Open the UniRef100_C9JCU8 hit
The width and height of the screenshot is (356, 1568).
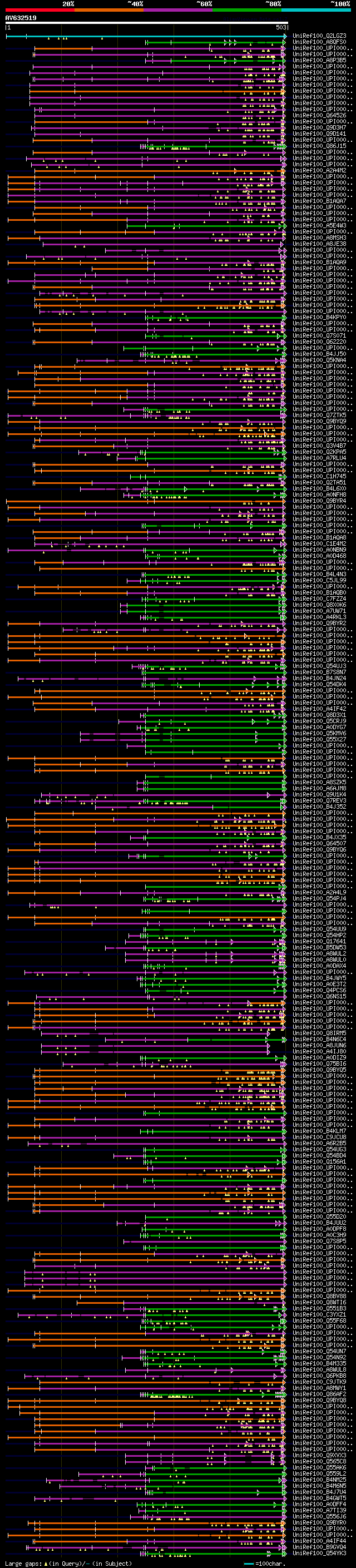tap(319, 1137)
